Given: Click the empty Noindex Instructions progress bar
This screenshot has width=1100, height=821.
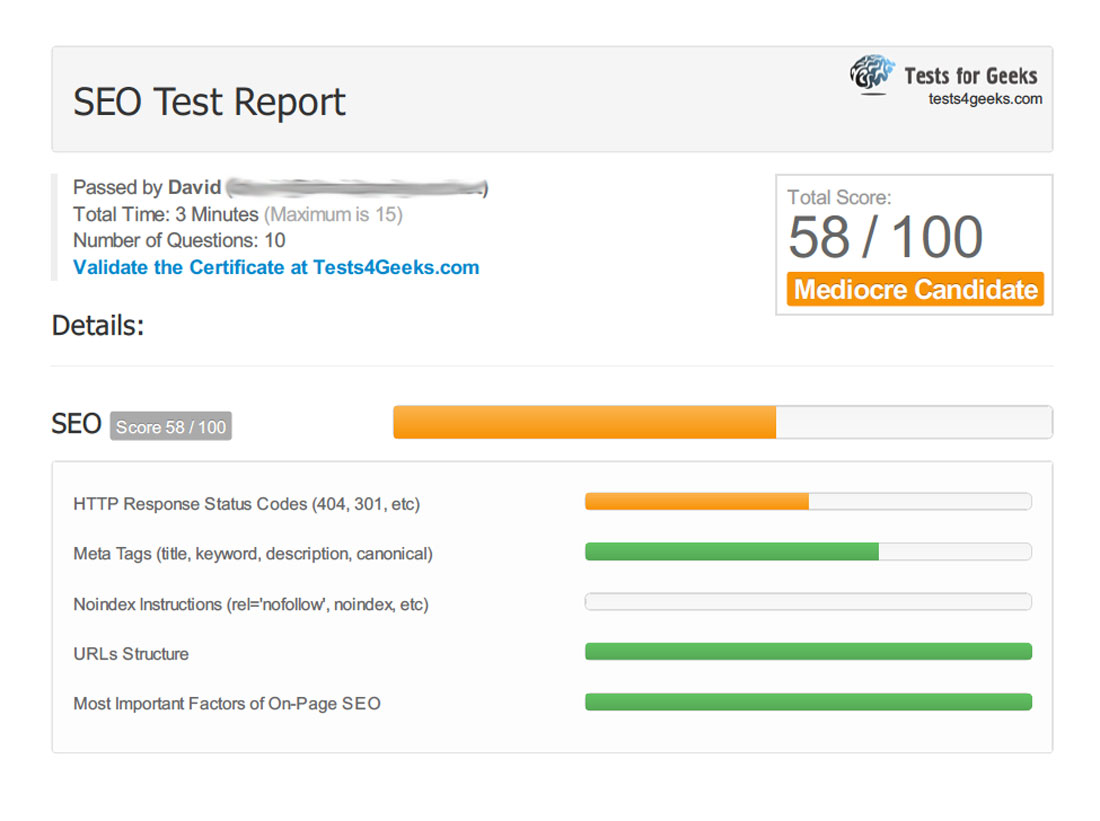Looking at the screenshot, I should pyautogui.click(x=808, y=602).
